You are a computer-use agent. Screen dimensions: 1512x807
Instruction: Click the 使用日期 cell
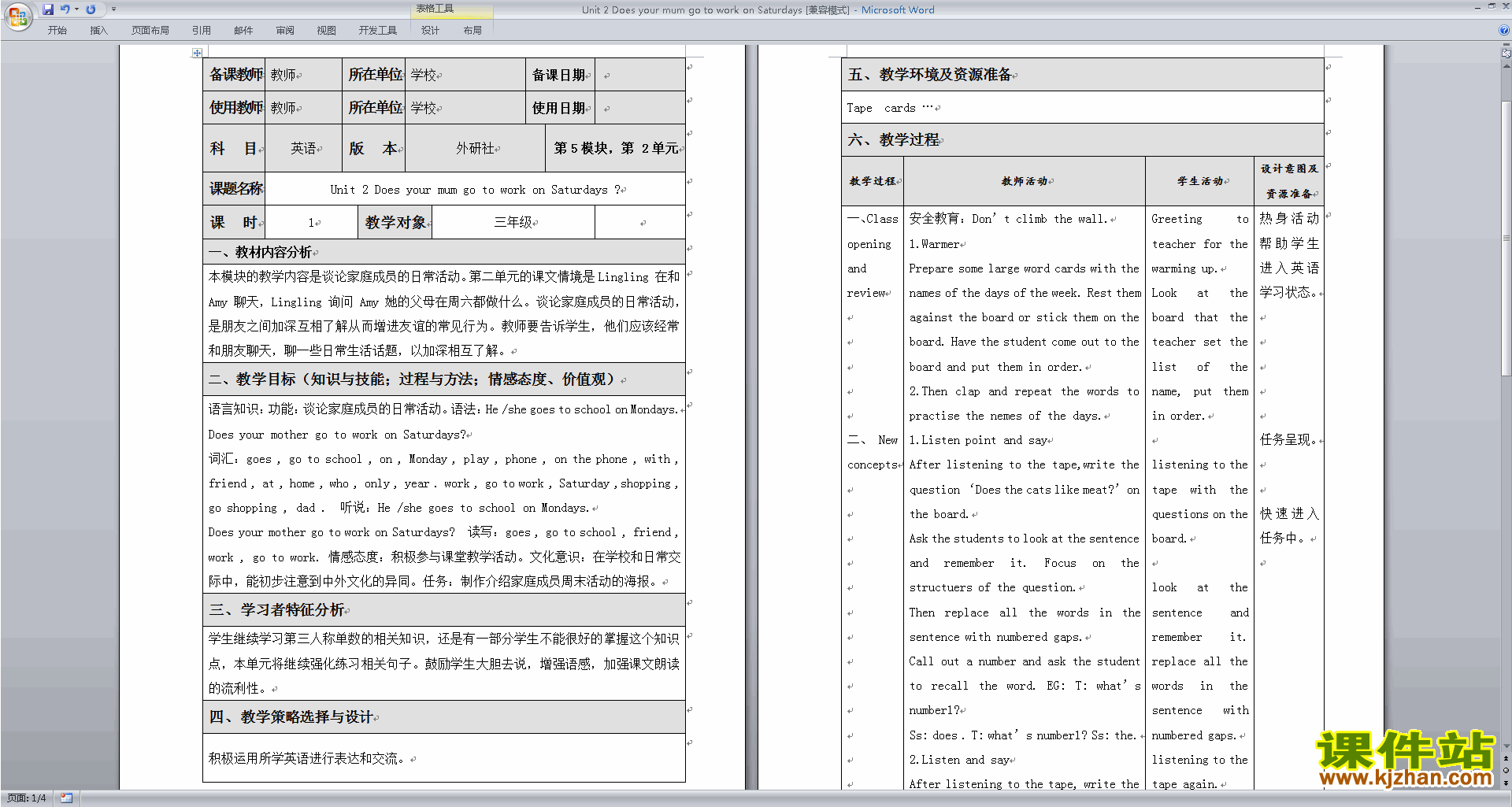click(x=559, y=108)
